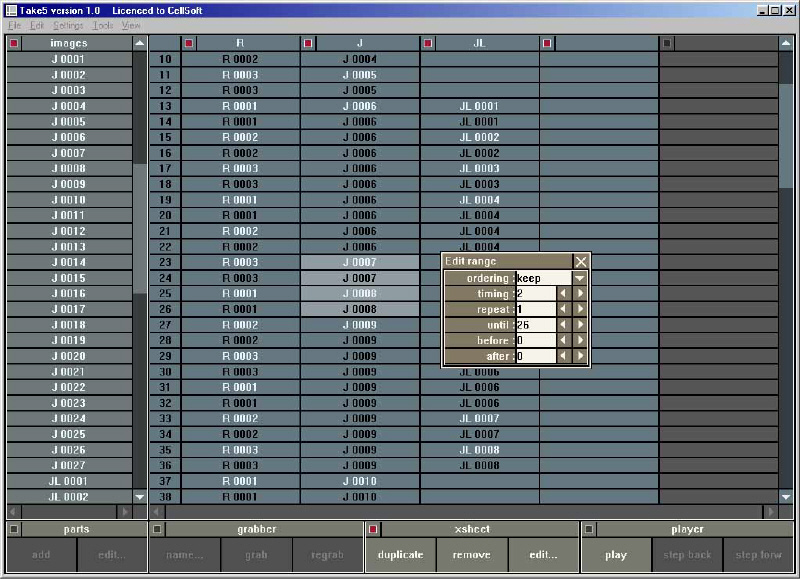Open the Settings menu
The width and height of the screenshot is (800, 579).
68,25
